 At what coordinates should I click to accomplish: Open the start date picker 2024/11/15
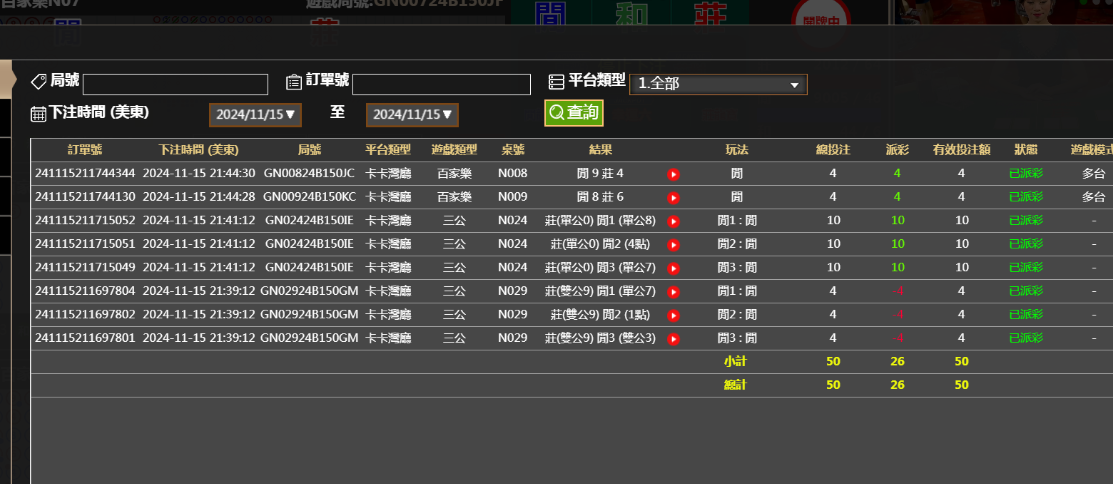pyautogui.click(x=255, y=115)
